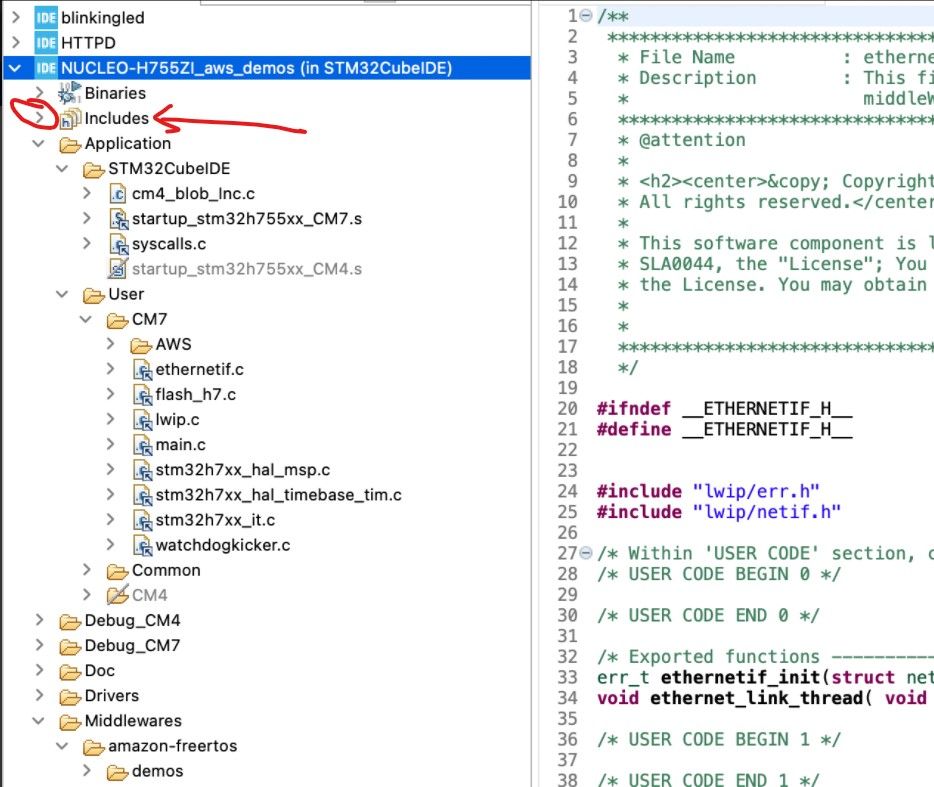
Task: Collapse the User folder
Action: pos(62,294)
